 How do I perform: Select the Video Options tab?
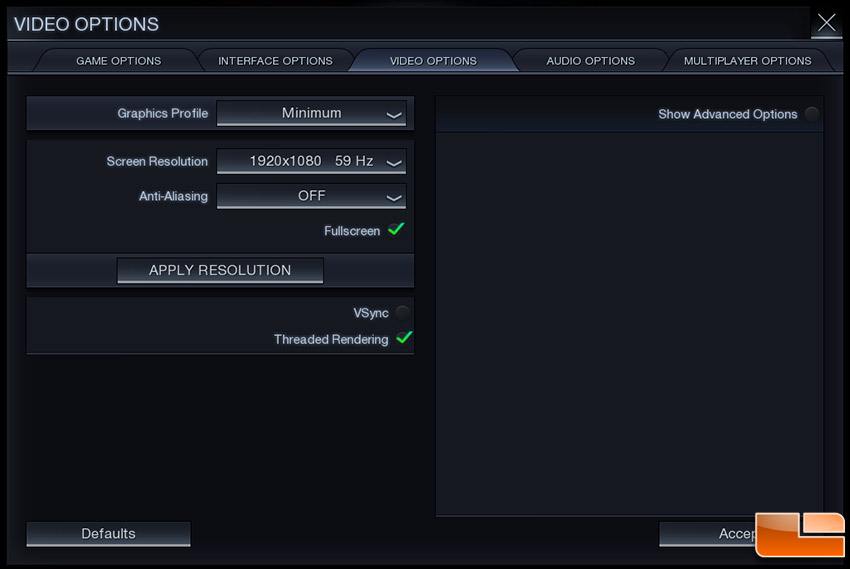point(433,61)
